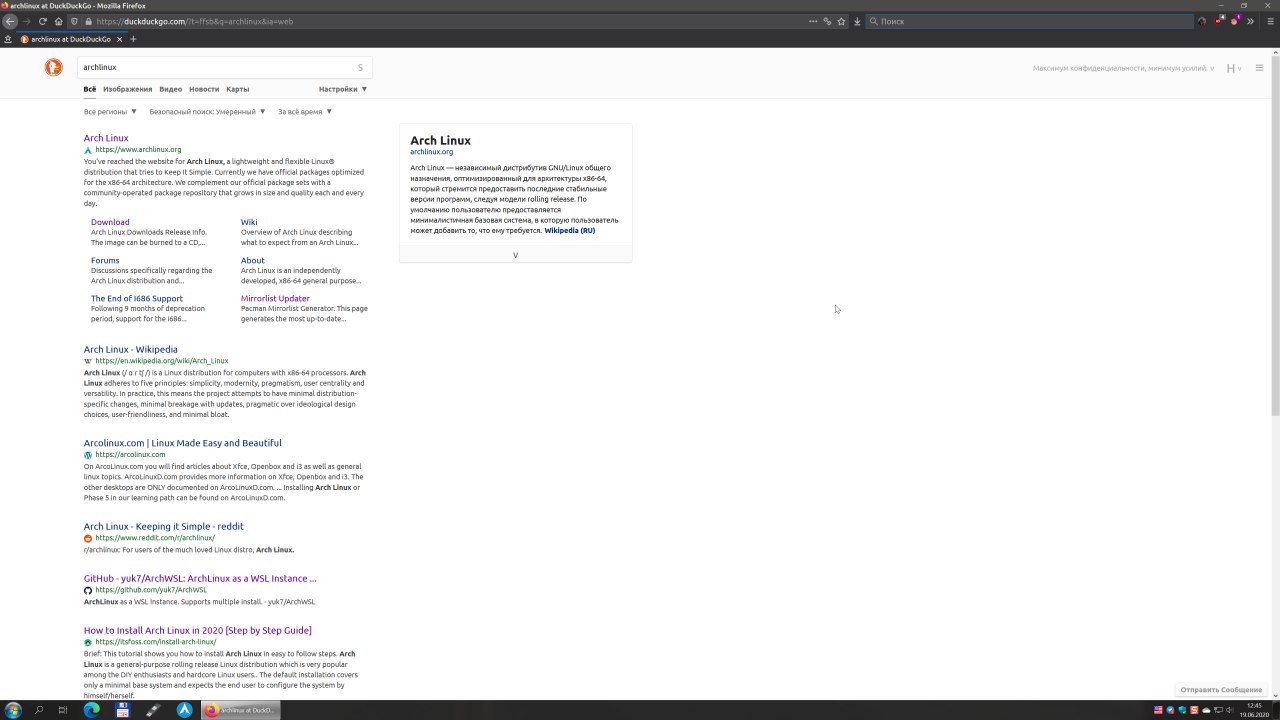Open GitHub yuk7/ArchWSL result

[200, 578]
